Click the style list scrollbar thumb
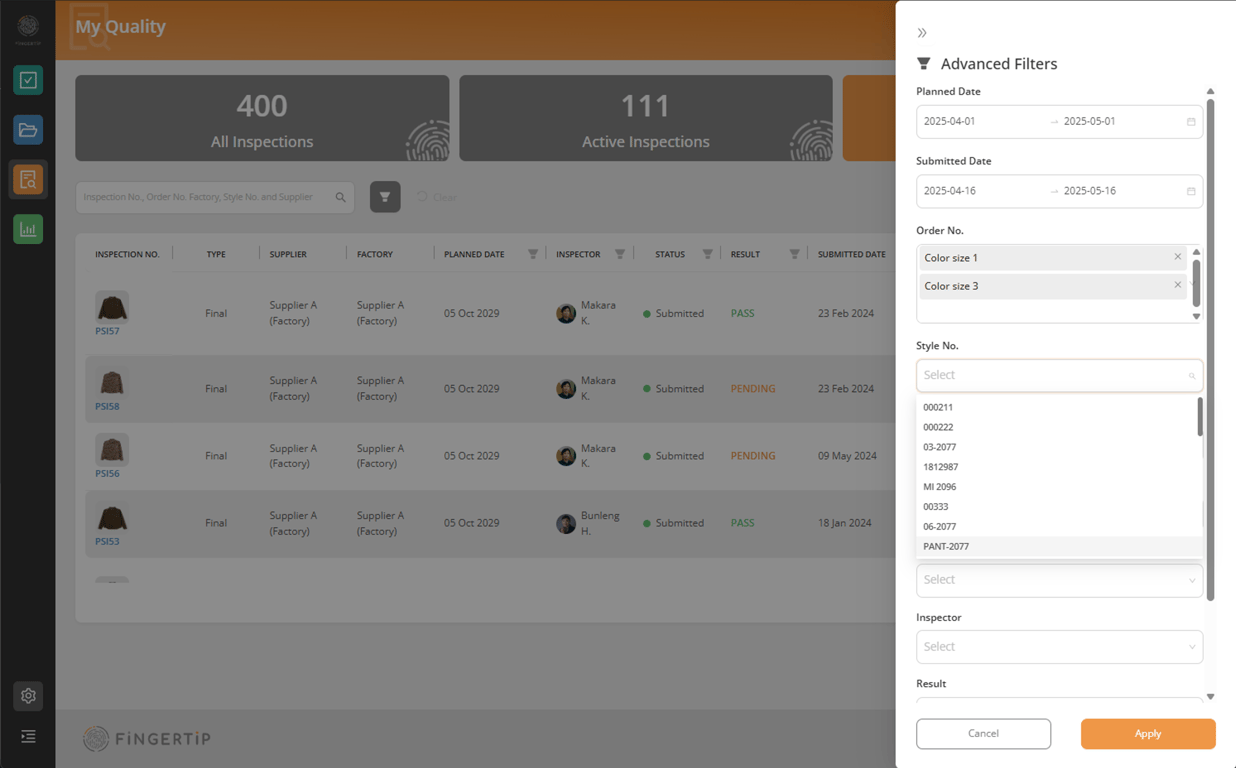Viewport: 1236px width, 768px height. click(x=1200, y=417)
